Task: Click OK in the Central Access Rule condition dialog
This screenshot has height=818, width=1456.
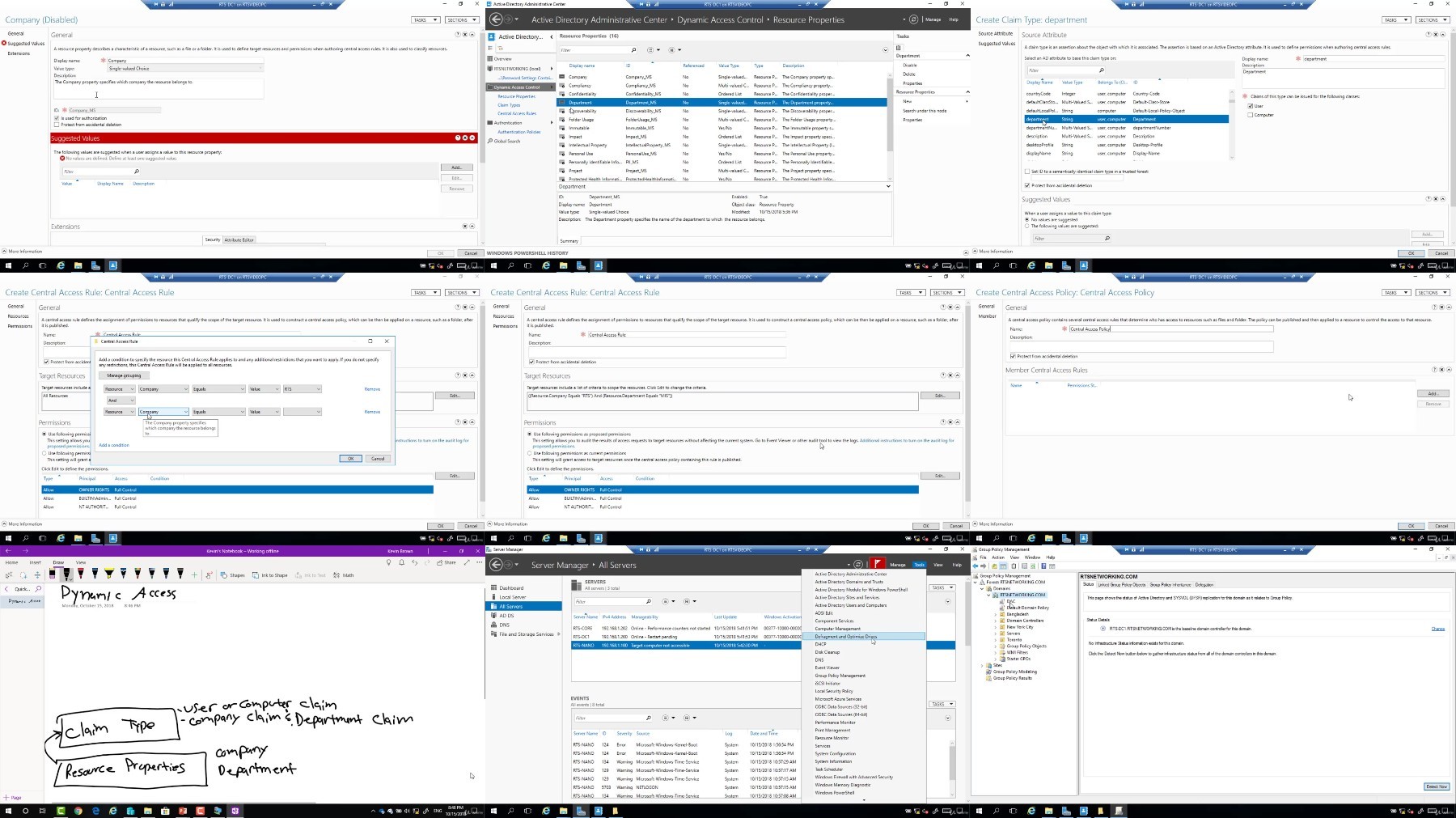Action: click(350, 459)
